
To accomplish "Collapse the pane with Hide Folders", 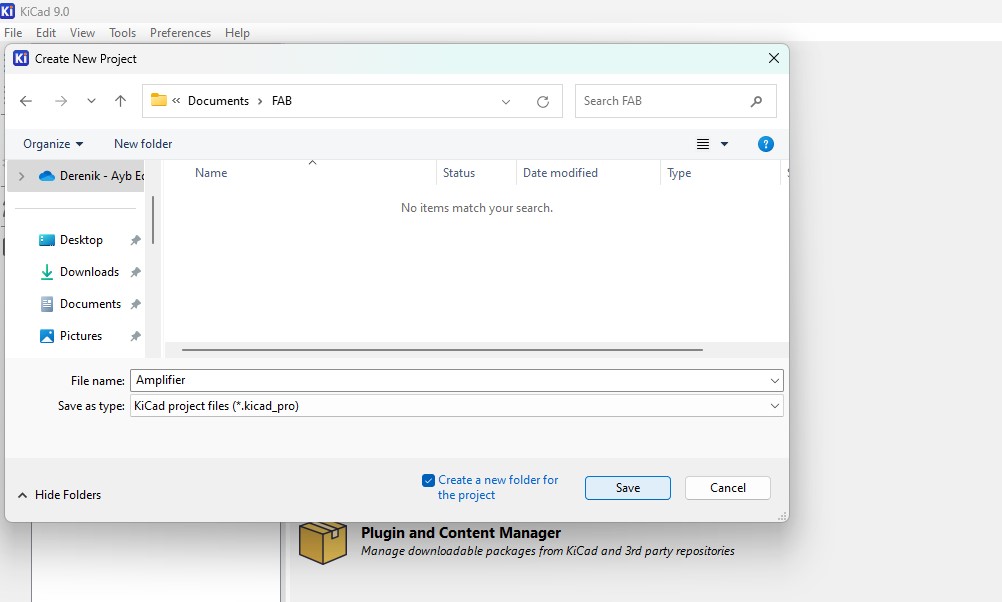I will (x=59, y=495).
